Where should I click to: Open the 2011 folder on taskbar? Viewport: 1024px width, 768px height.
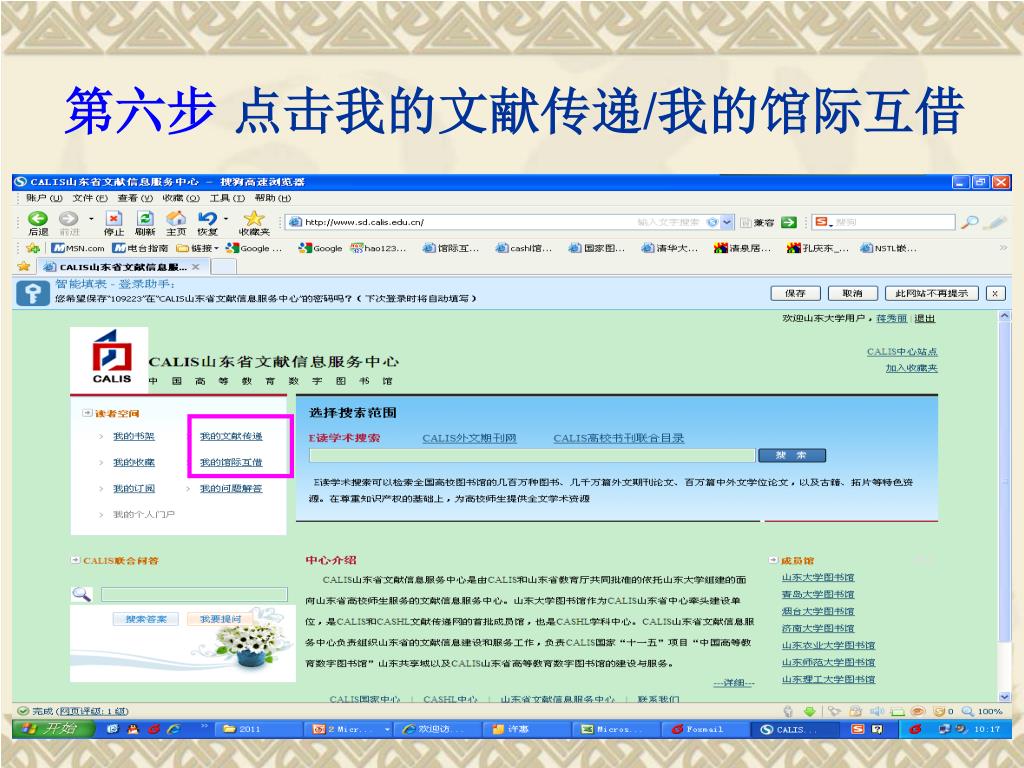(257, 729)
